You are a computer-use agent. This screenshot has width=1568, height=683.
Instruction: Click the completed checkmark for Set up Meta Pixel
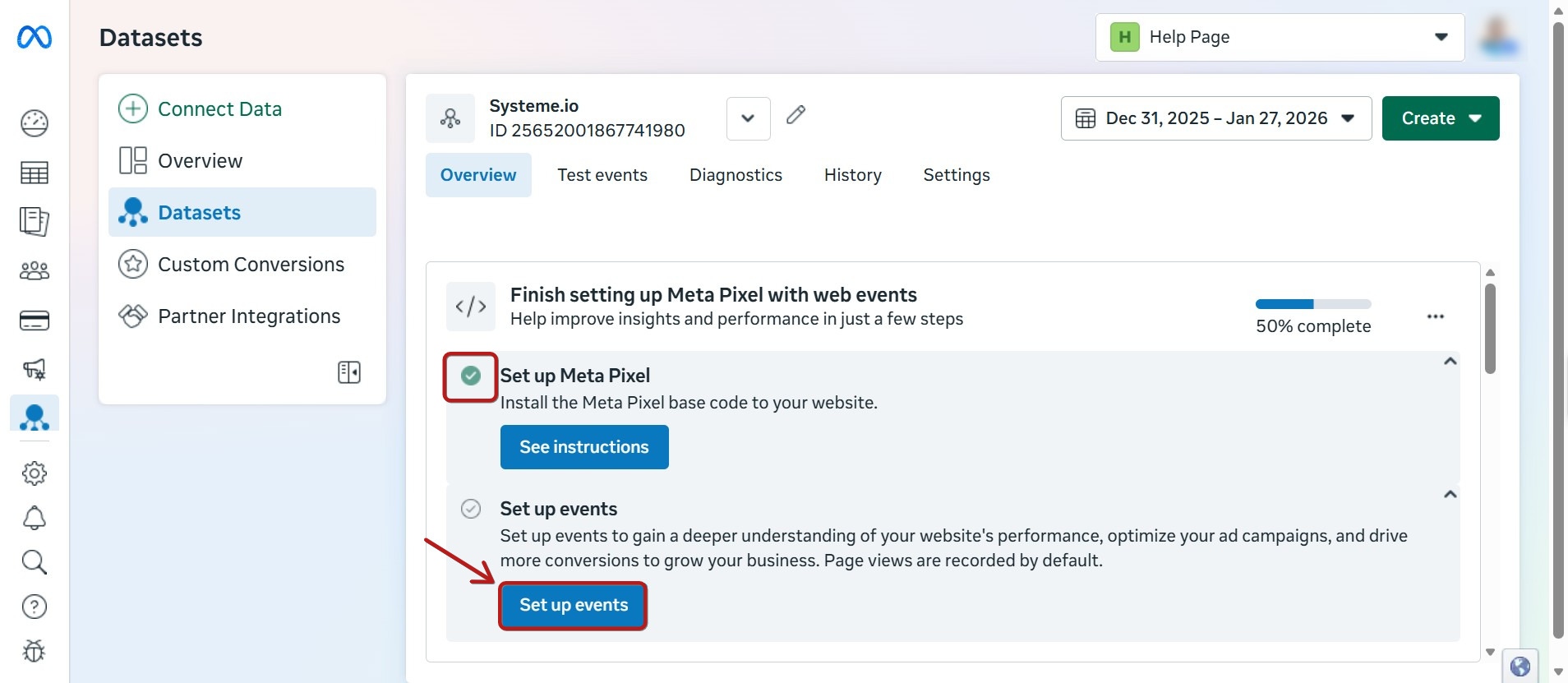coord(471,376)
